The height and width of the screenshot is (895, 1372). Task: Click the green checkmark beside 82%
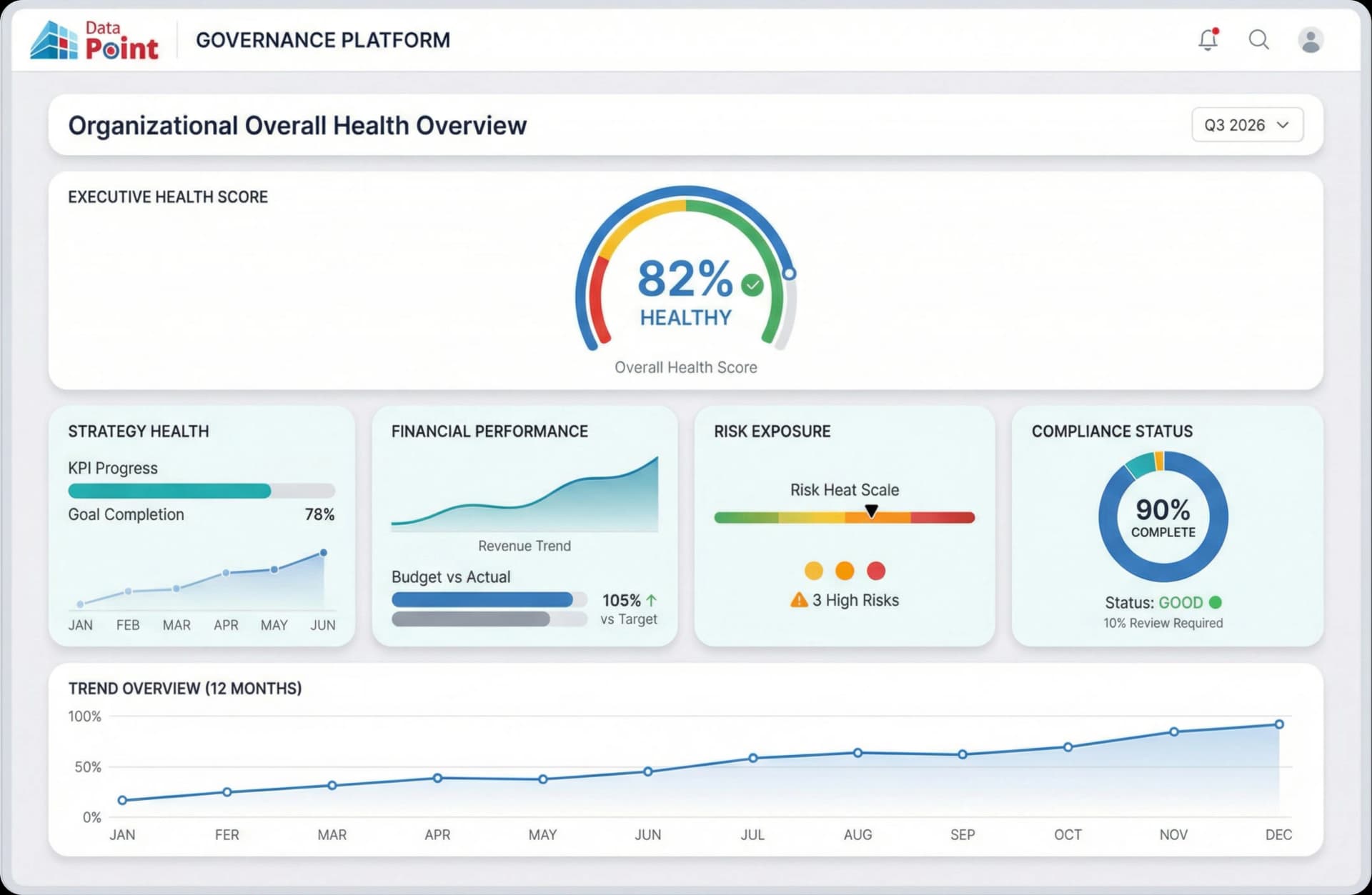click(x=752, y=285)
